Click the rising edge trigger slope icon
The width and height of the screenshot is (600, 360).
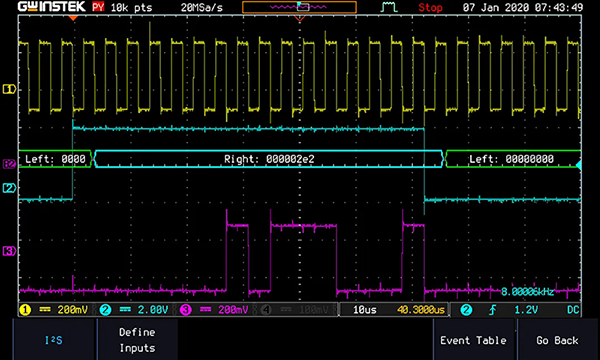(492, 310)
